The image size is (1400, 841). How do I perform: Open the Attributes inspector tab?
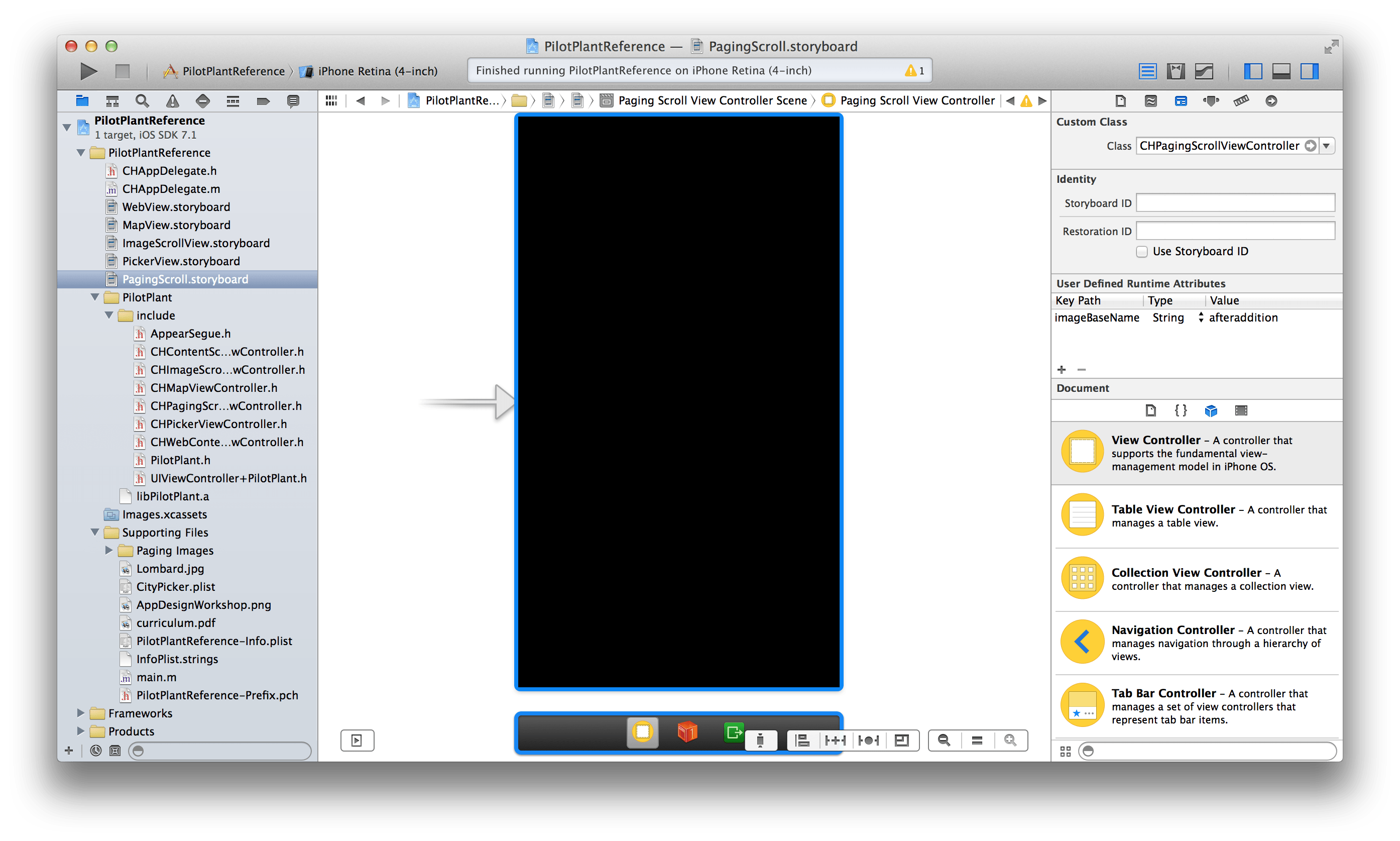point(1211,101)
